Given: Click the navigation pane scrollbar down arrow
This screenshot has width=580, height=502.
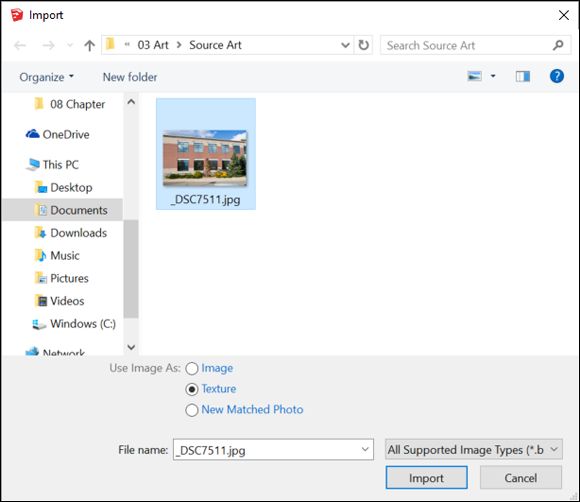Looking at the screenshot, I should click(x=131, y=347).
